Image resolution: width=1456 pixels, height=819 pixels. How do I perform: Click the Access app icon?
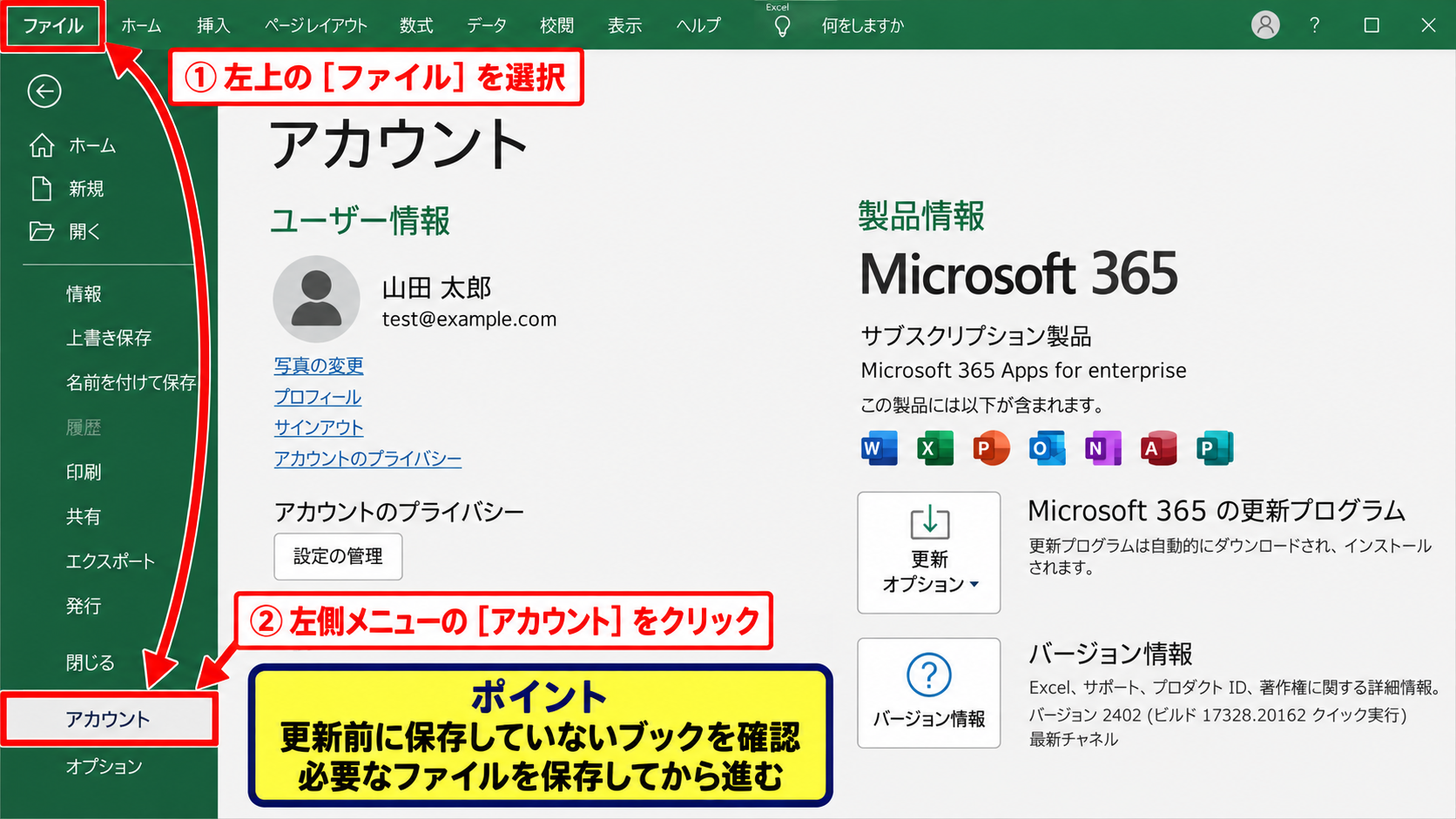[x=1158, y=448]
